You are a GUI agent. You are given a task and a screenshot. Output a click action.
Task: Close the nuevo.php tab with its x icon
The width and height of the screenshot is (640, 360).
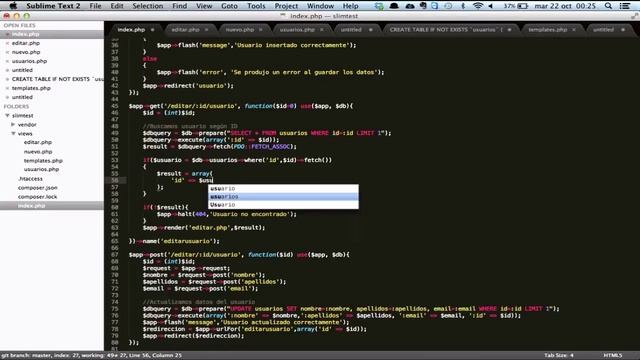[x=260, y=29]
